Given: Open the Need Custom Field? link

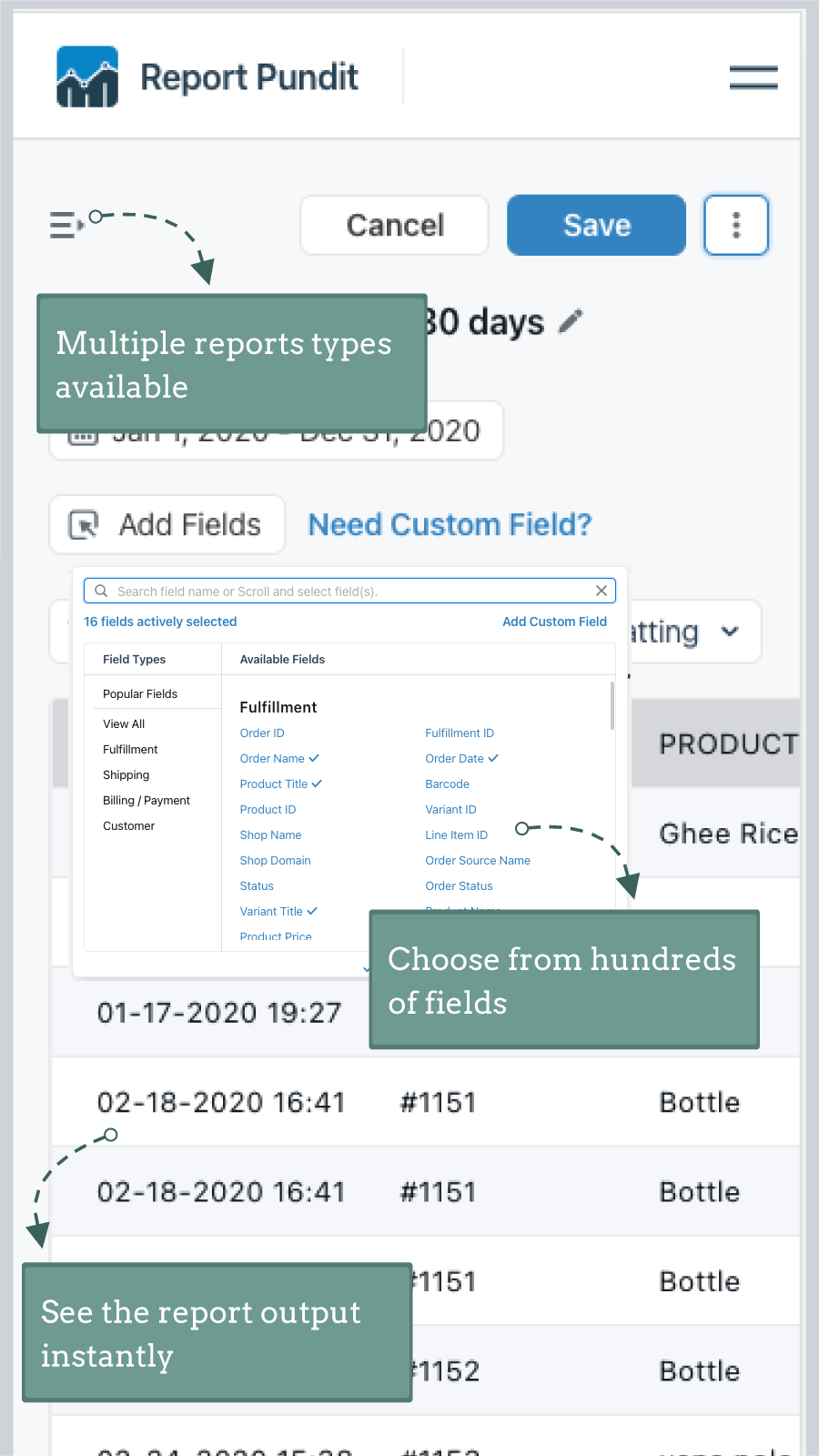Looking at the screenshot, I should (450, 525).
